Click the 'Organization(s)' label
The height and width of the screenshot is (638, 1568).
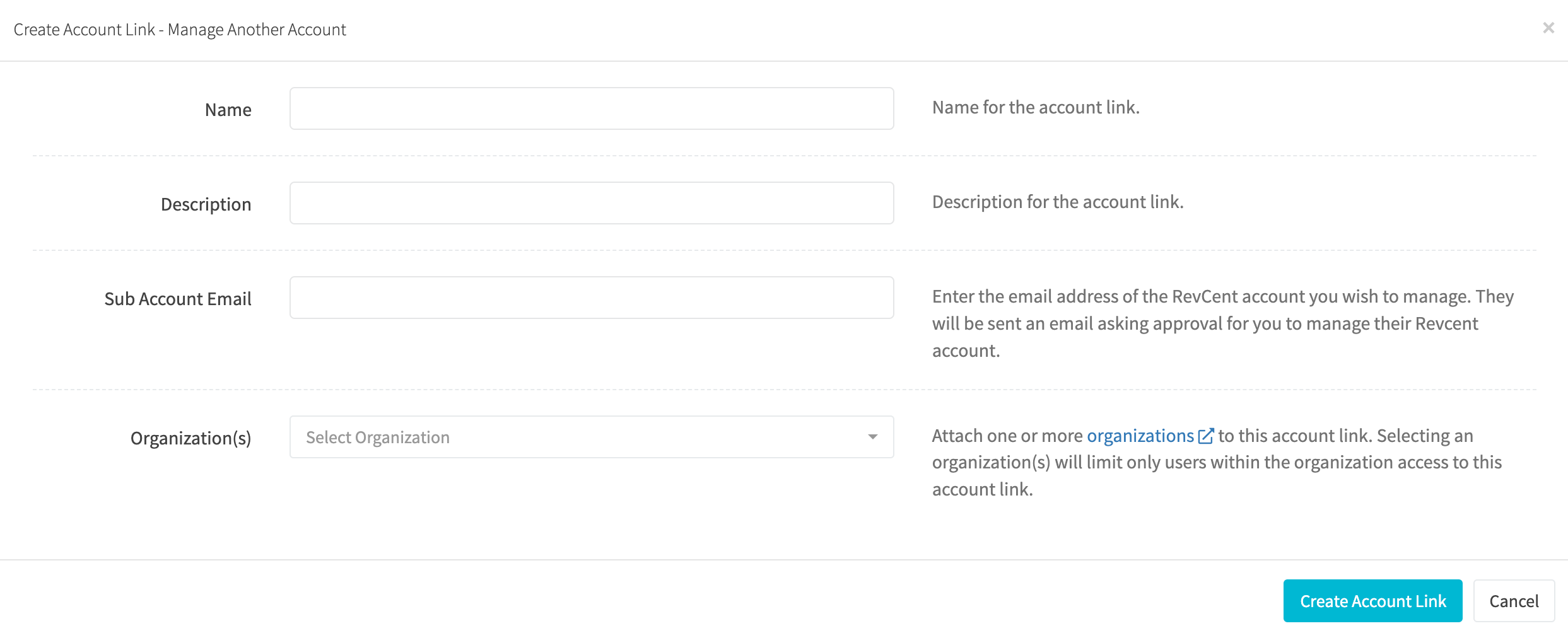click(190, 438)
